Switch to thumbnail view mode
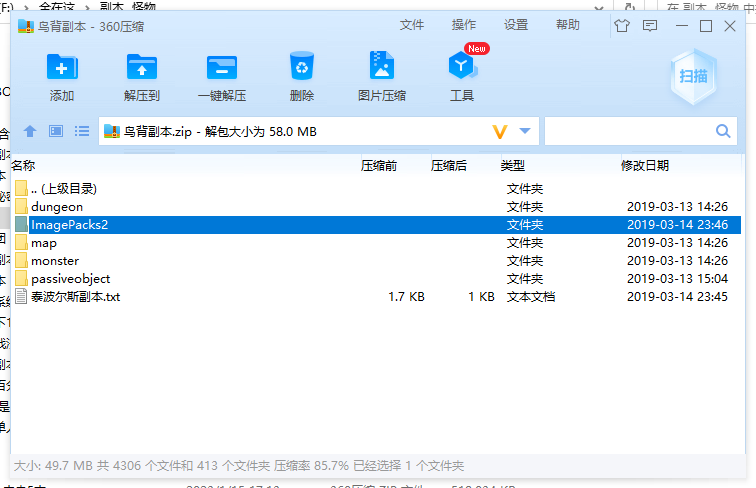The height and width of the screenshot is (488, 756). click(56, 131)
